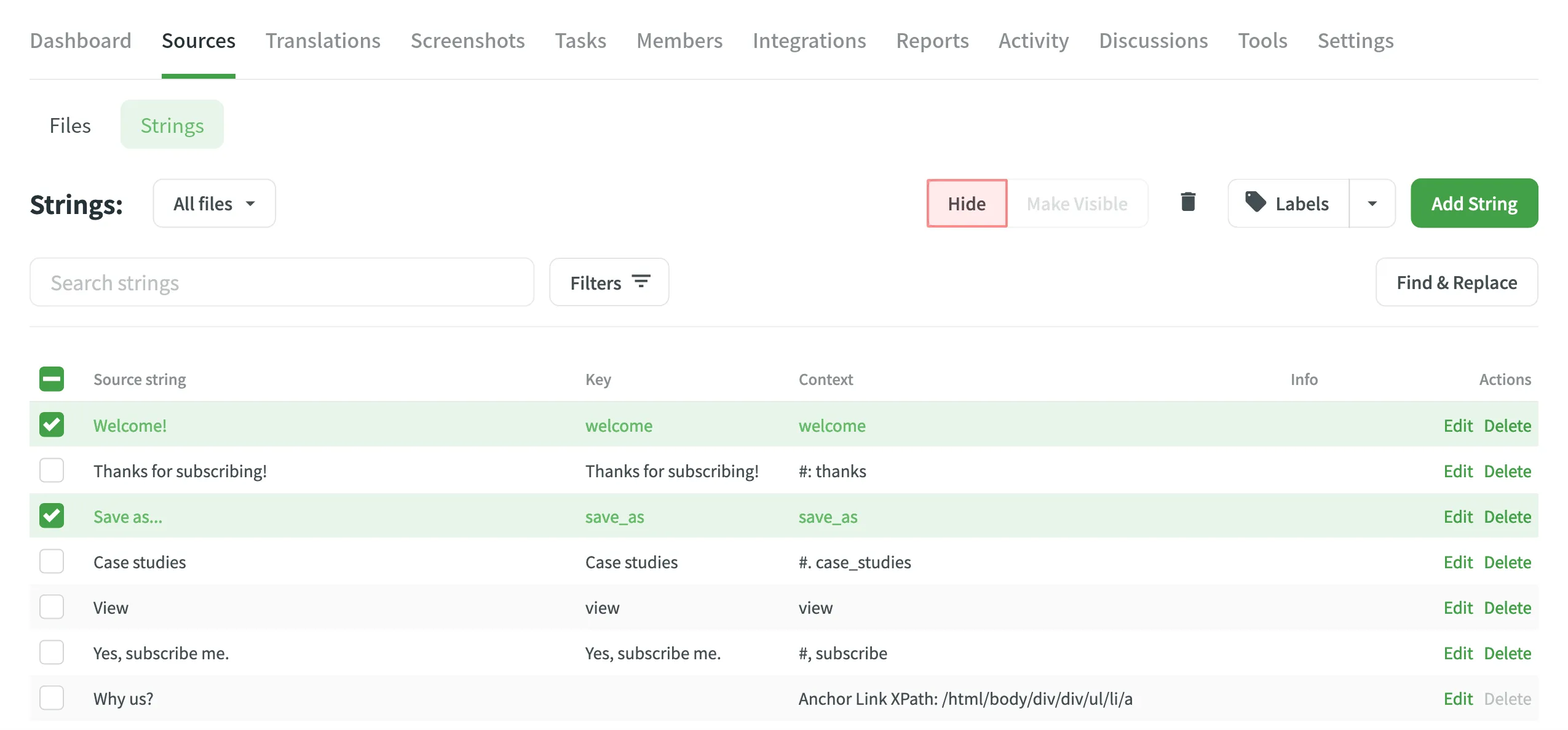
Task: Toggle the select-all header checkbox
Action: pos(52,379)
